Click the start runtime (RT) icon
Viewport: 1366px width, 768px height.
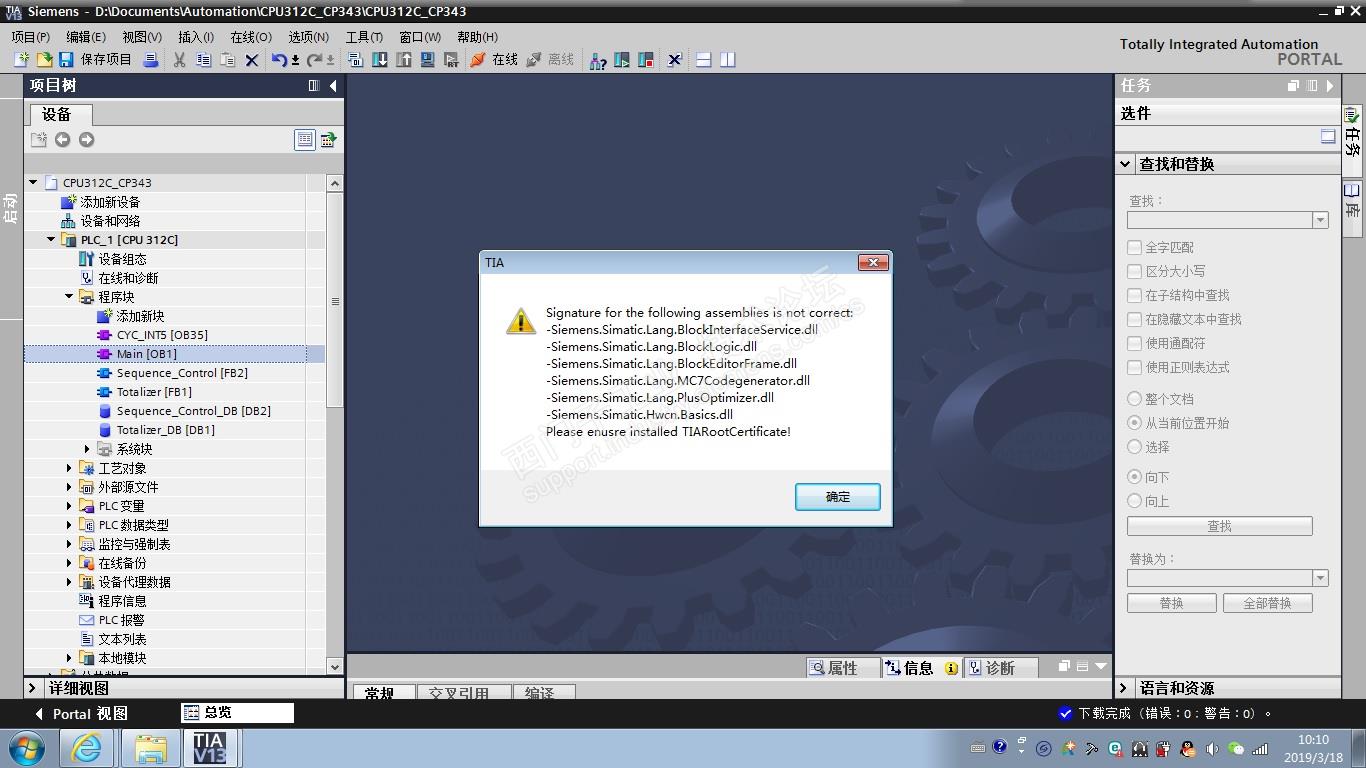click(451, 60)
